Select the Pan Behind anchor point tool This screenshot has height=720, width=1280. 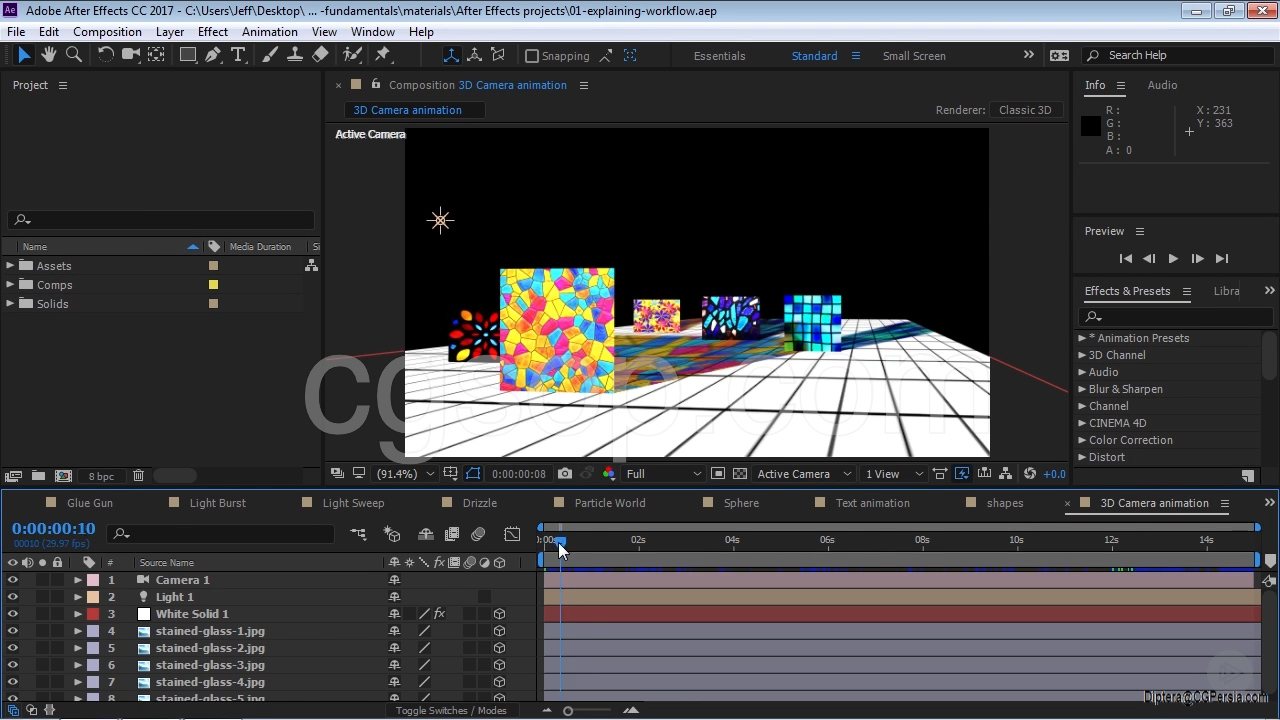[156, 55]
